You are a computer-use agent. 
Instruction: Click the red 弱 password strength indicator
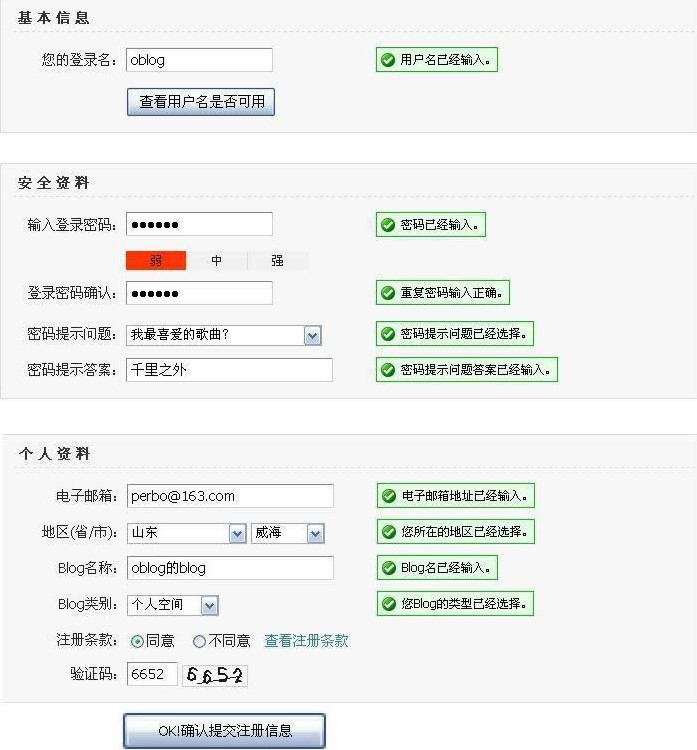(x=156, y=261)
